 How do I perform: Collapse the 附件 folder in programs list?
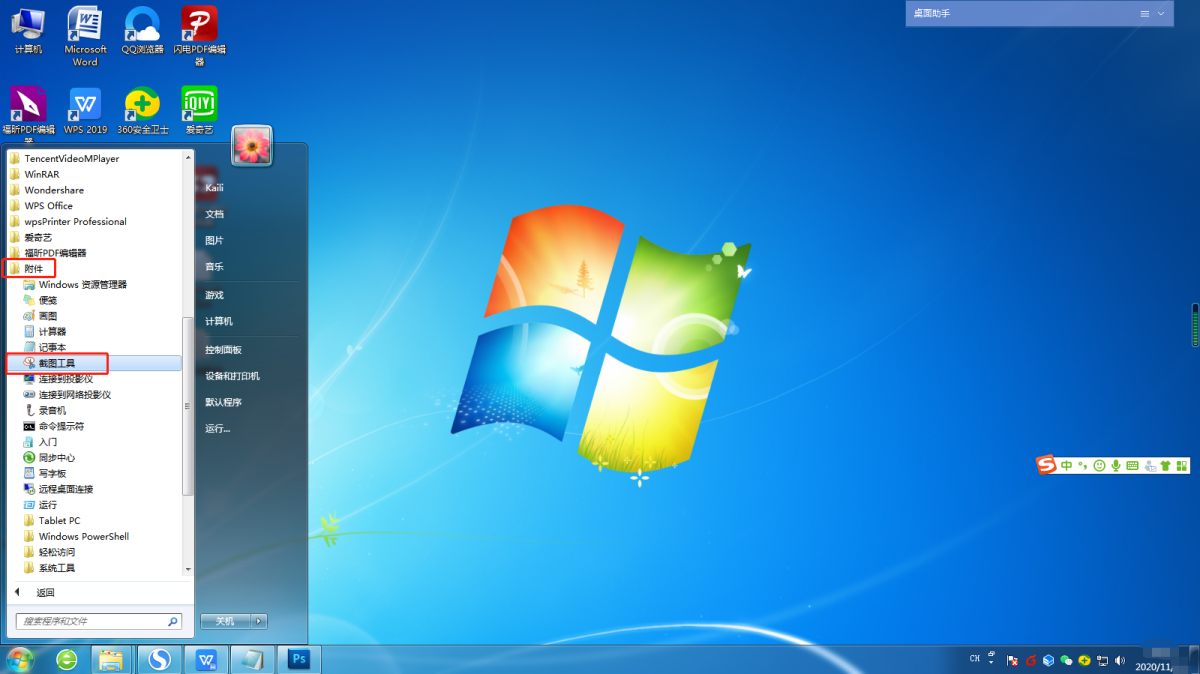(33, 269)
